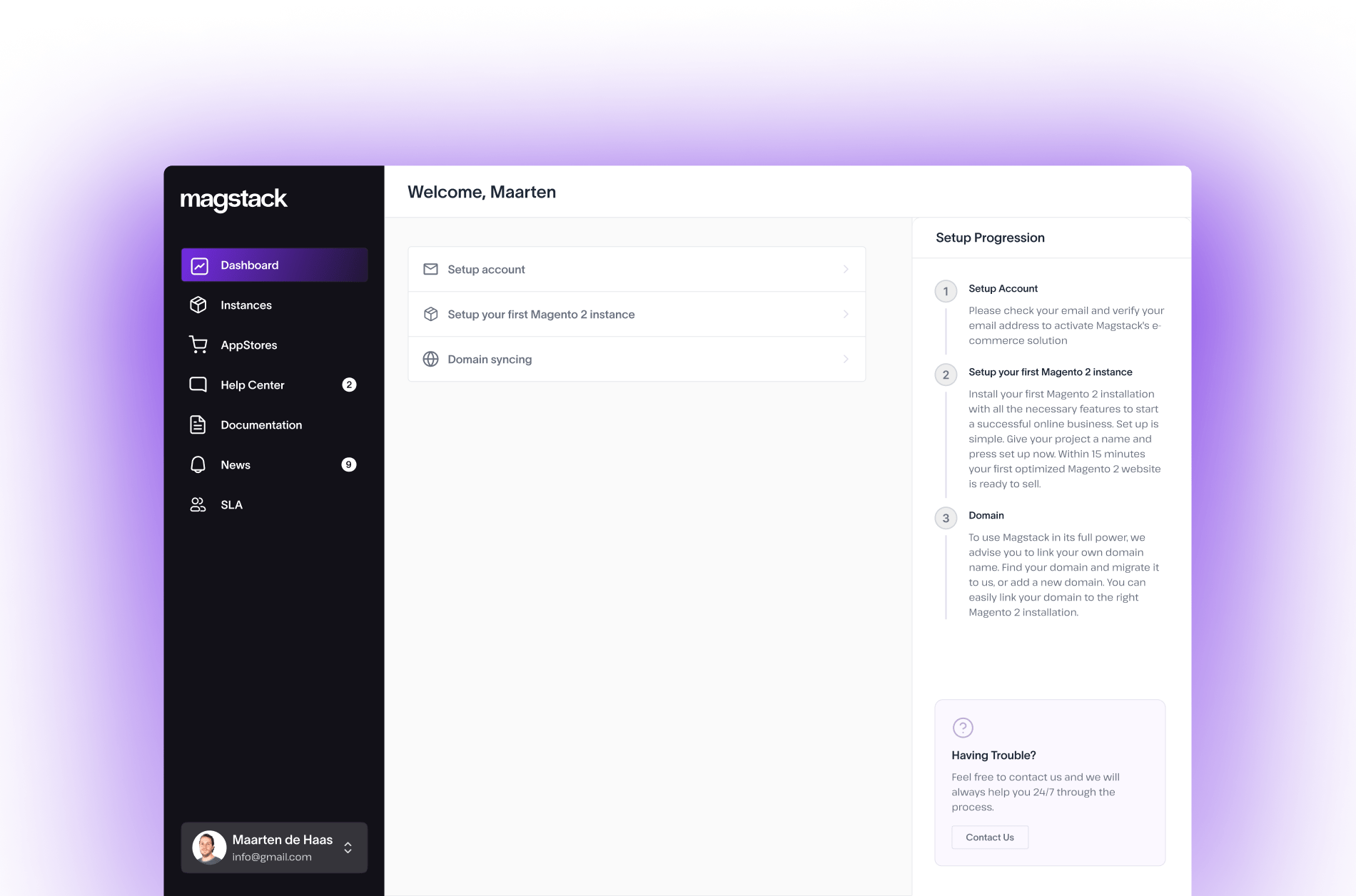
Task: Click the SLA users icon
Action: 198,504
